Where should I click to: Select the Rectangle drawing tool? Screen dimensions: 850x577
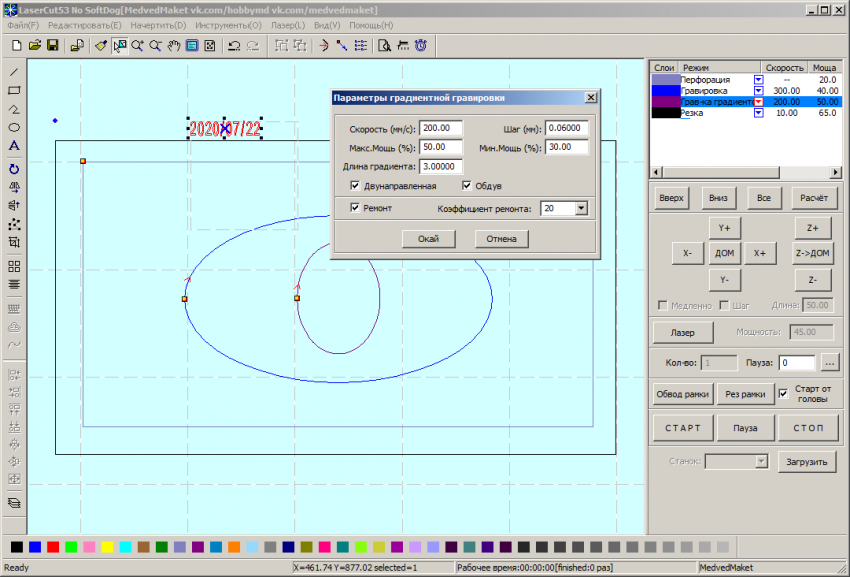pos(14,91)
